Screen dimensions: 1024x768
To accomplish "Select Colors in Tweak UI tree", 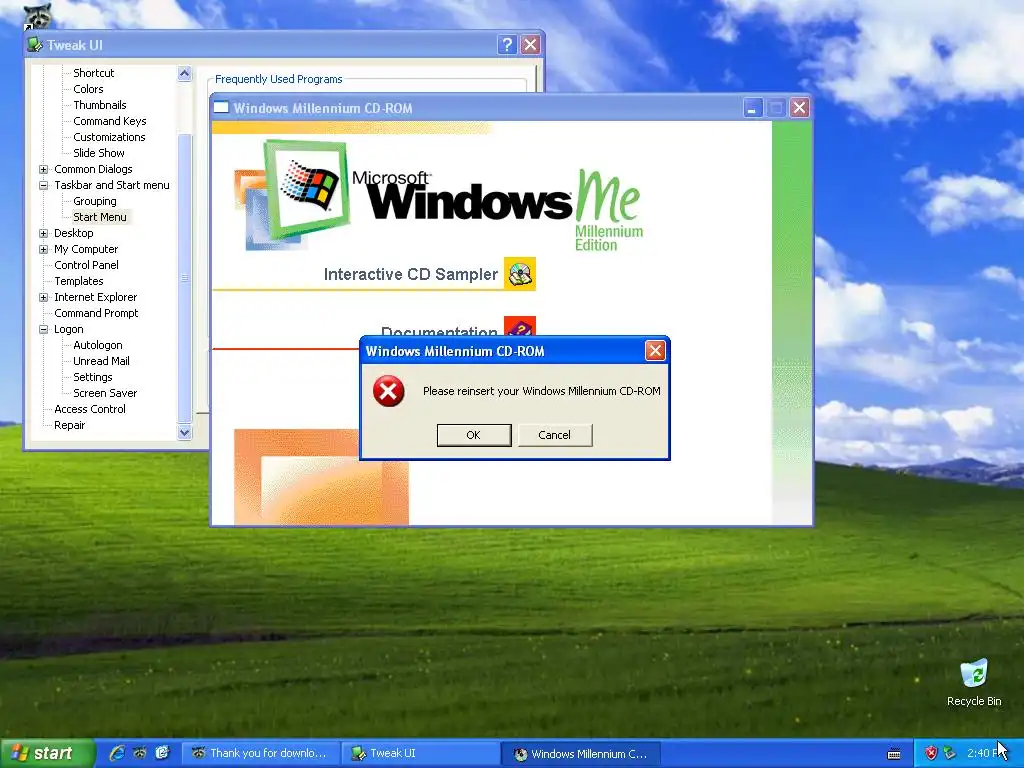I will click(88, 89).
